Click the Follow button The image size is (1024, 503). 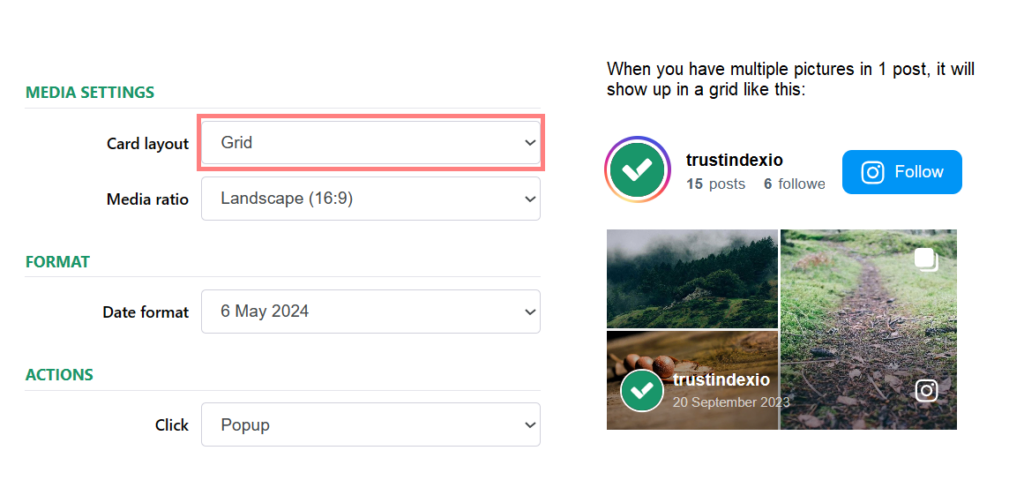tap(901, 172)
